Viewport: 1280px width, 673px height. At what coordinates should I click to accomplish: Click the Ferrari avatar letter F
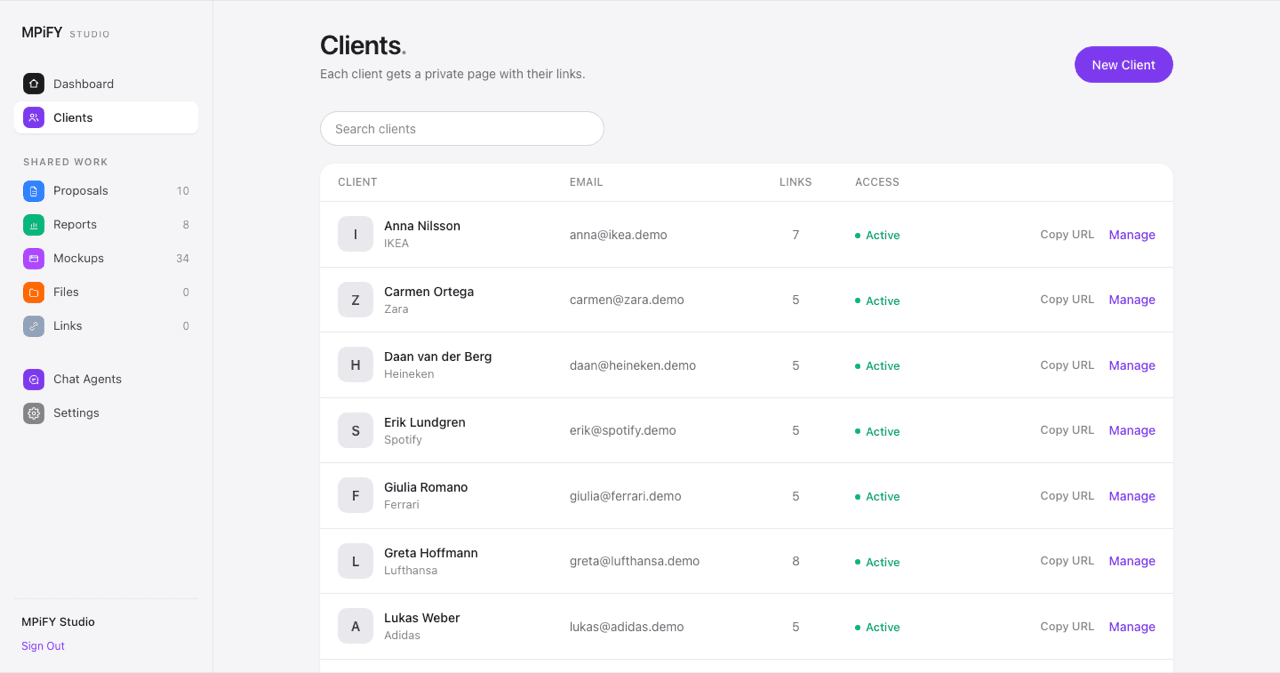pos(355,496)
